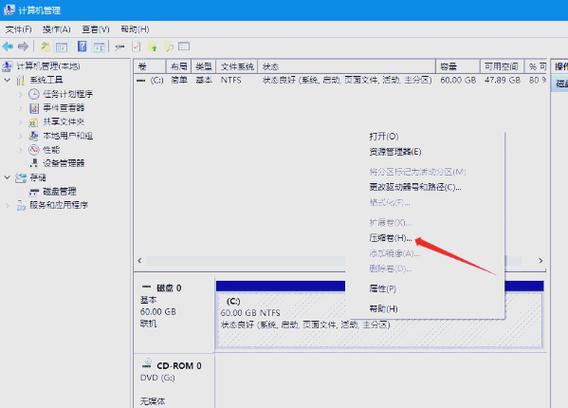Viewport: 568px width, 408px height.
Task: Choose 更改驱动器号和路径(C)... entry
Action: (x=415, y=187)
